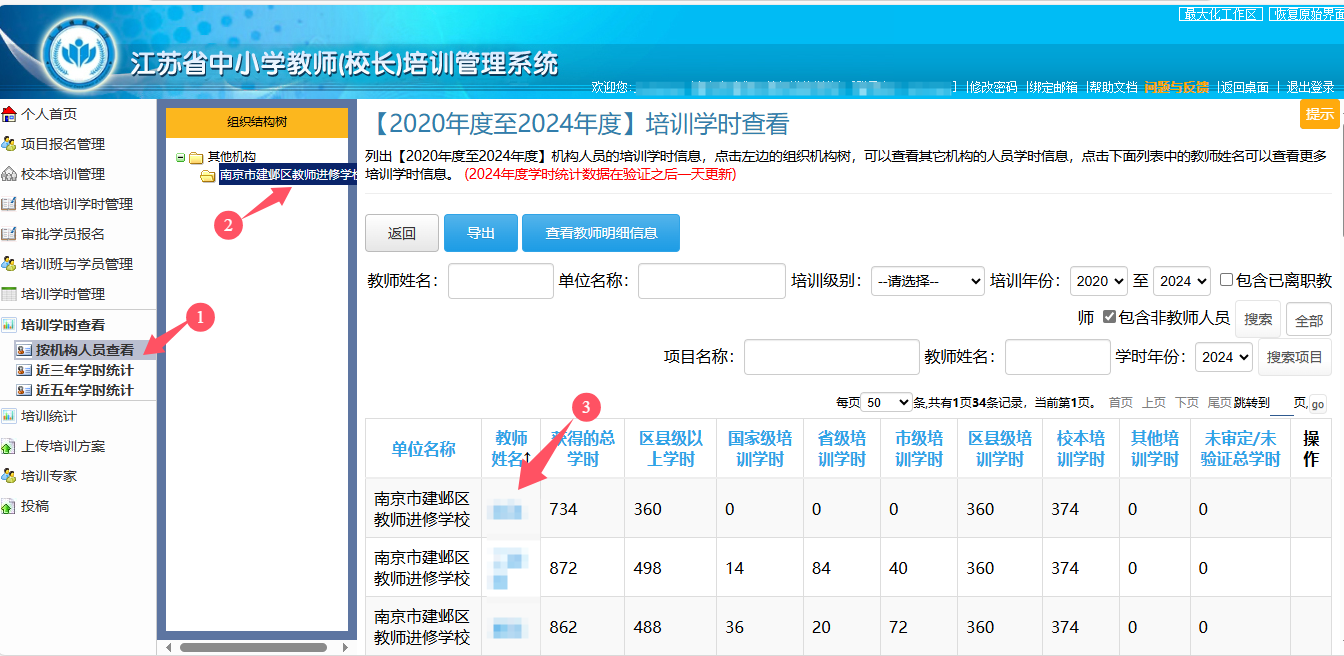Click the folder icon beside 其他机构
1344x656 pixels.
[x=196, y=157]
